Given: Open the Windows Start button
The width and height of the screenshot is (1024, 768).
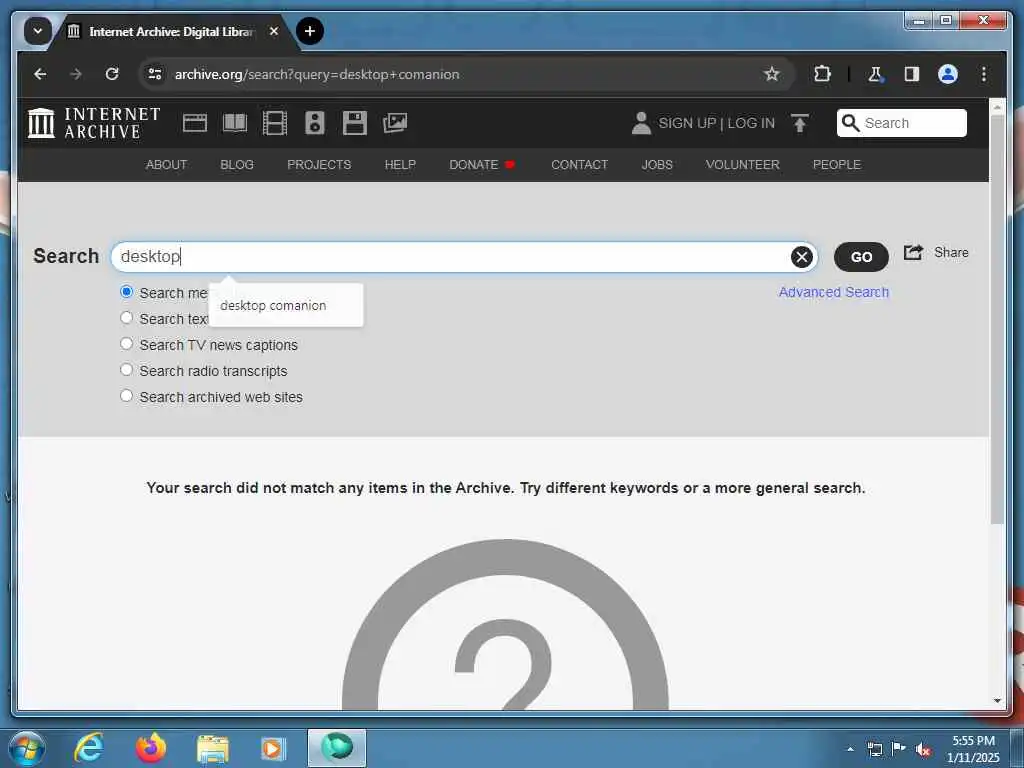Looking at the screenshot, I should (27, 748).
